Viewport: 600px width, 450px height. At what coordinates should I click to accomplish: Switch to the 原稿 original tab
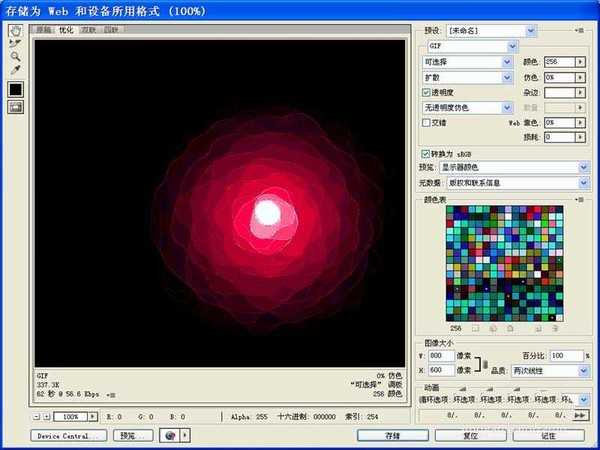coord(44,31)
